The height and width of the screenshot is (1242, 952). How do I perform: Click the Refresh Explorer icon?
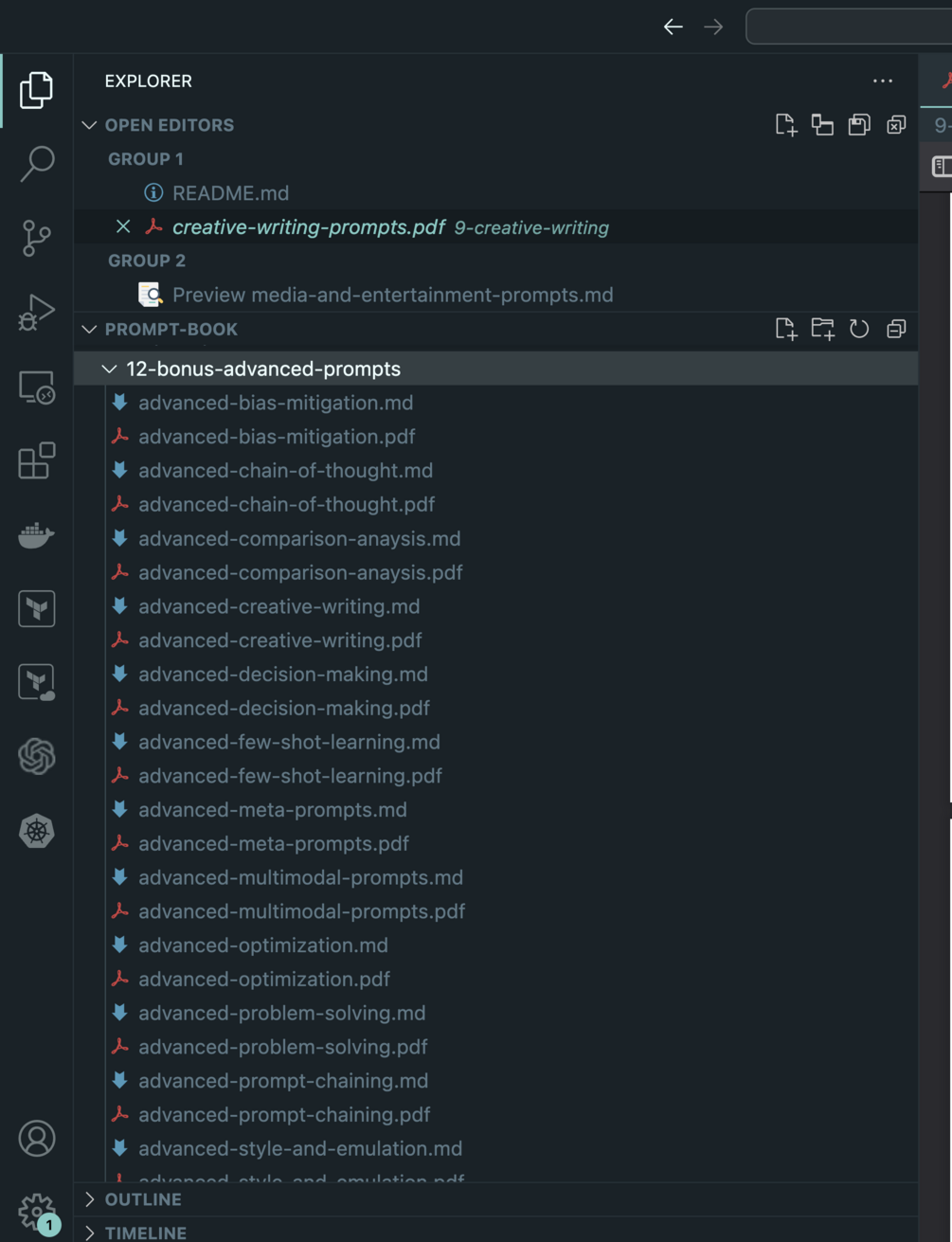point(859,329)
